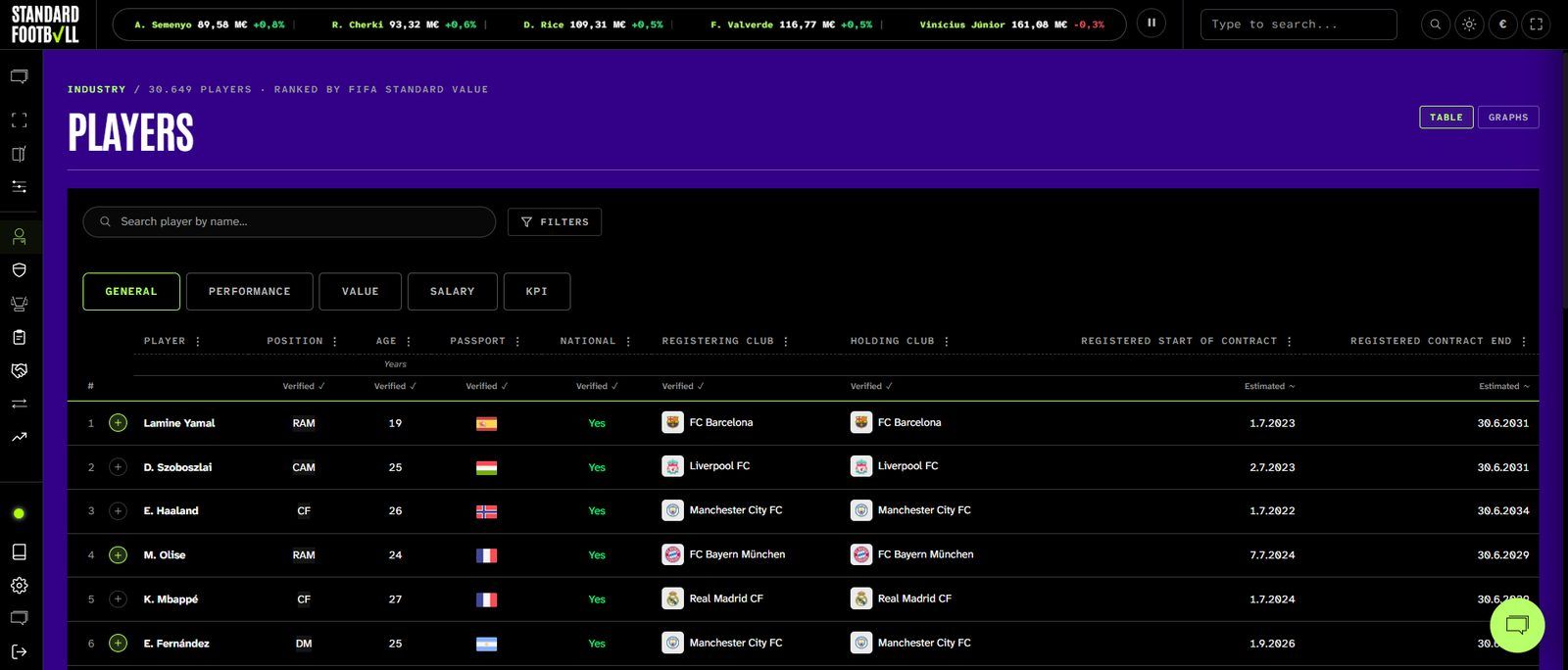Image resolution: width=1568 pixels, height=670 pixels.
Task: Switch to the KPI tab
Action: point(537,292)
